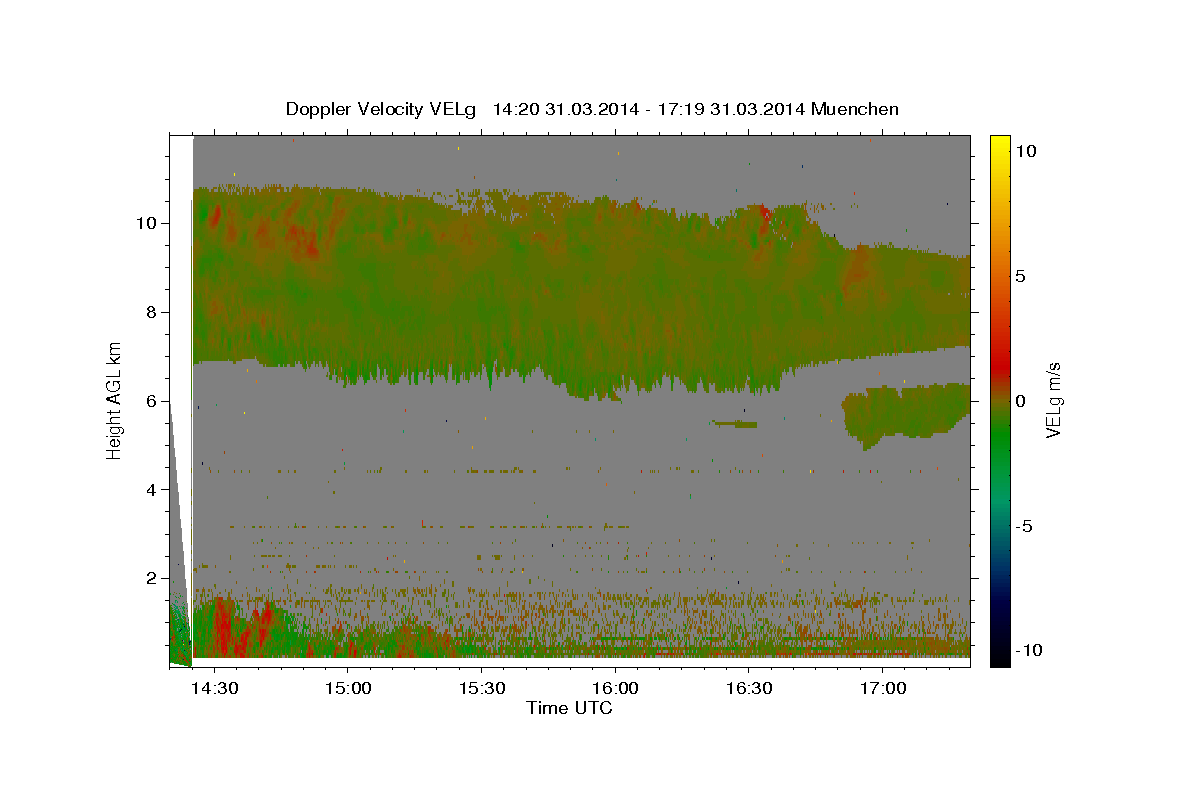Click the small isolated cloud patch near 5.5 km
Viewport: 1200px width, 800px height.
pyautogui.click(x=735, y=424)
